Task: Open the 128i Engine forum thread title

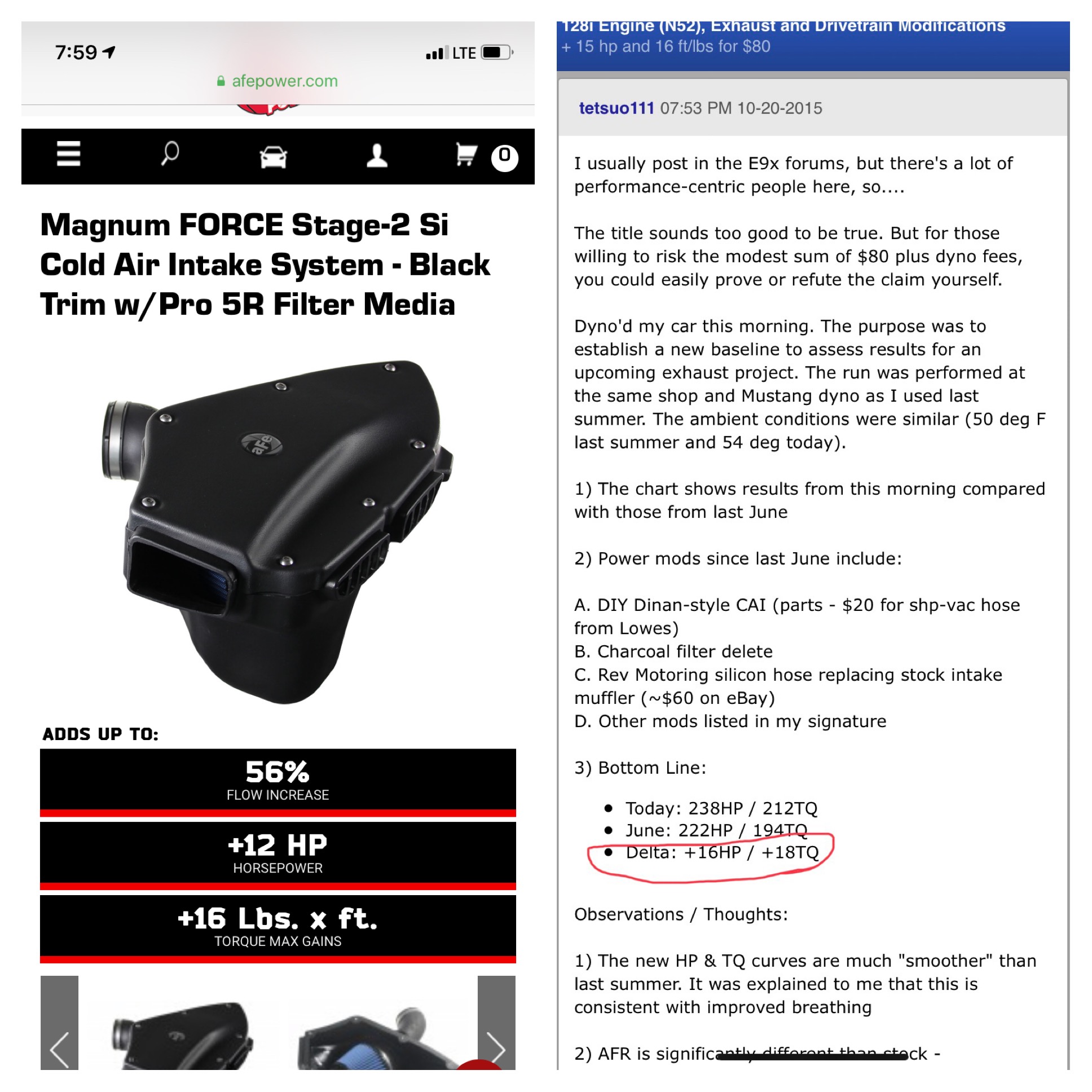Action: [x=785, y=27]
